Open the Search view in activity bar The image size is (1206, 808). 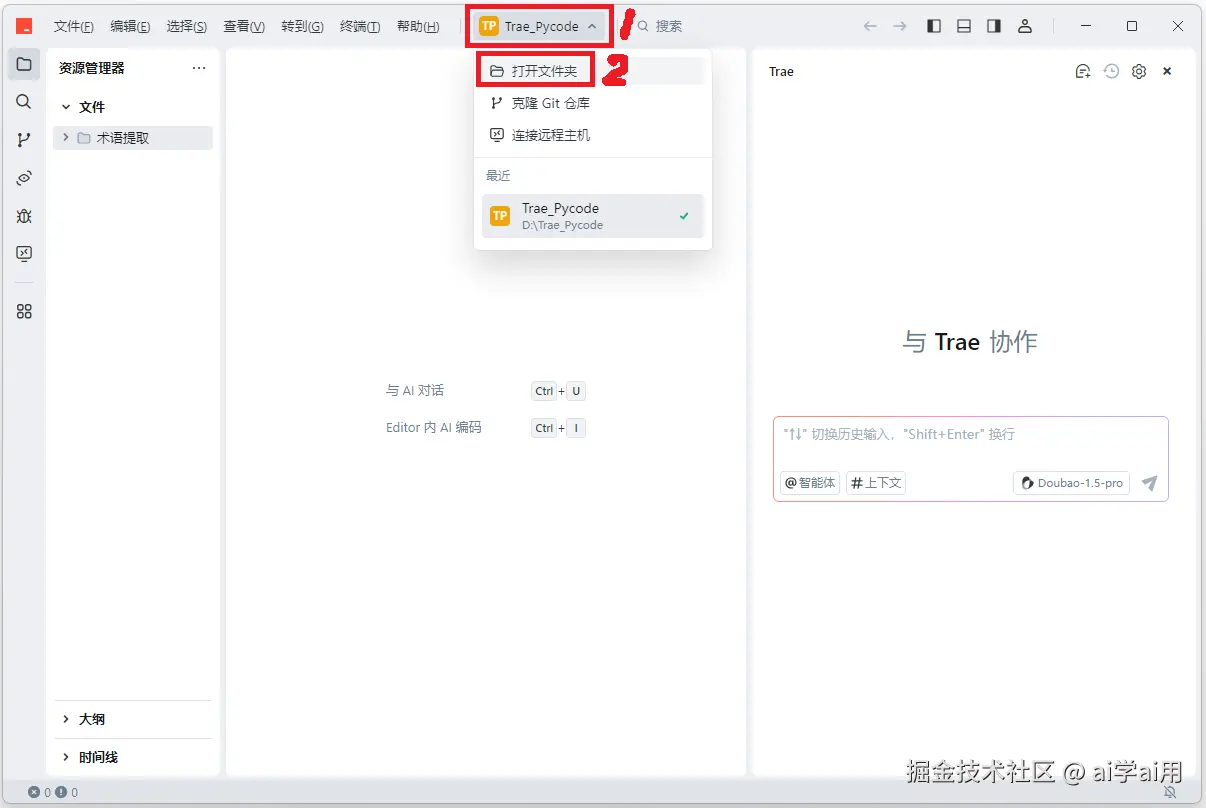coord(24,102)
